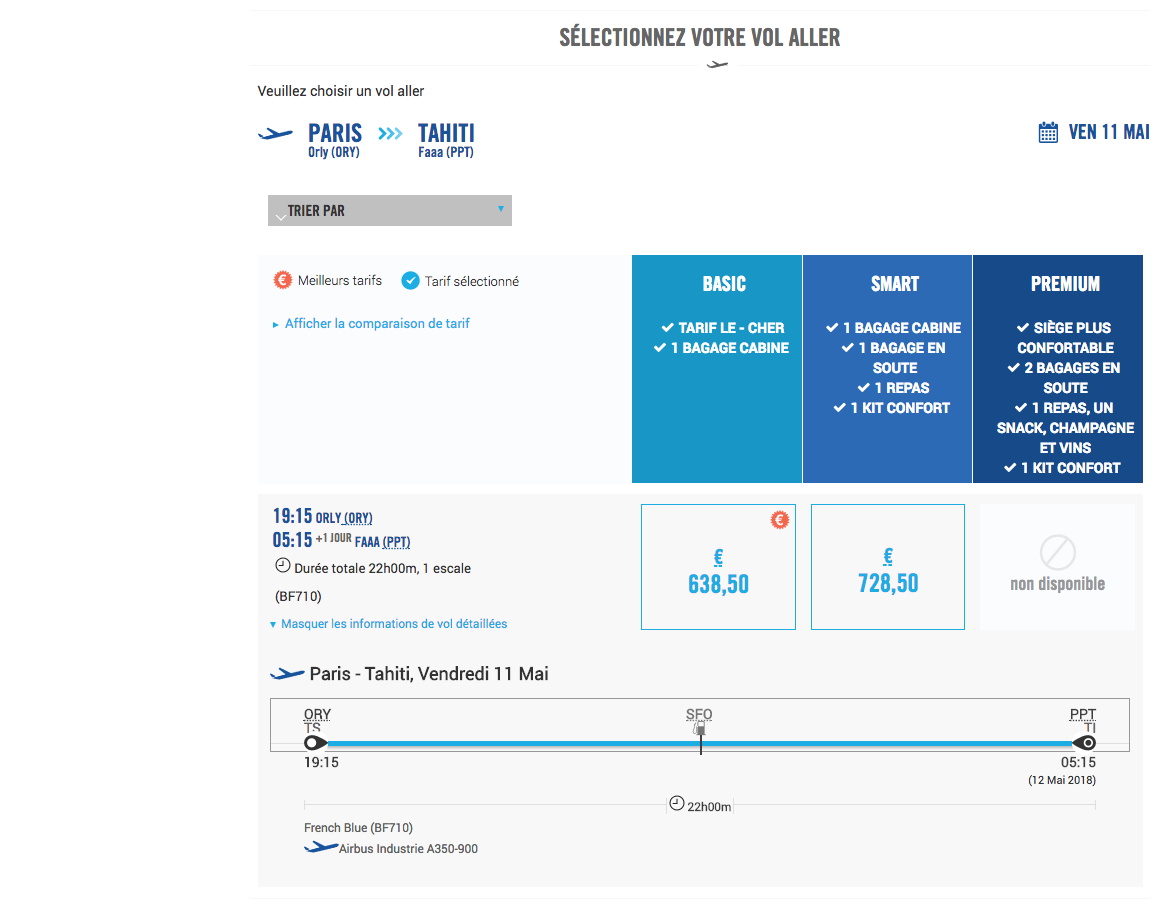Image resolution: width=1157 pixels, height=899 pixels.
Task: Select the Basic fare at €638,50
Action: pyautogui.click(x=718, y=567)
